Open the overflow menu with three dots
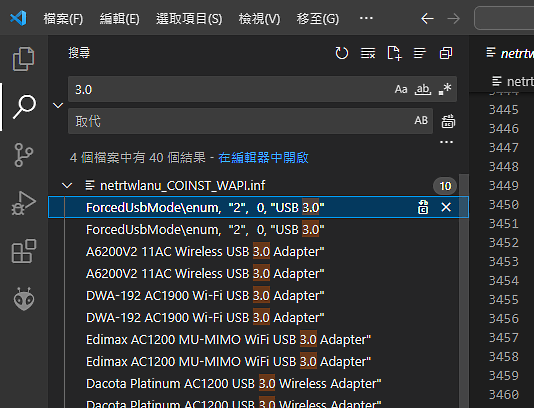The image size is (534, 408). pos(366,18)
